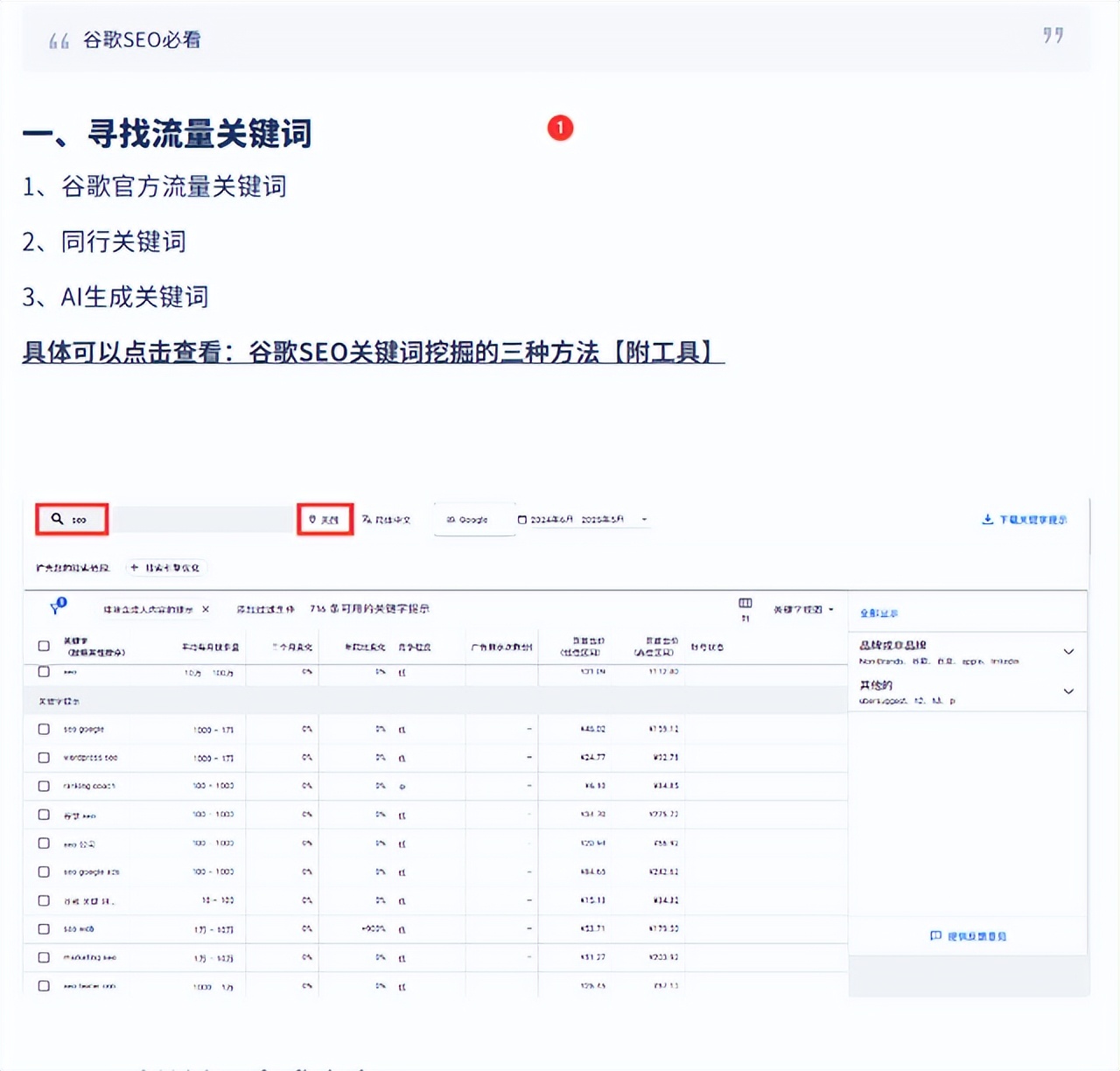
Task: Check the marketing seo keyword row
Action: coord(43,957)
